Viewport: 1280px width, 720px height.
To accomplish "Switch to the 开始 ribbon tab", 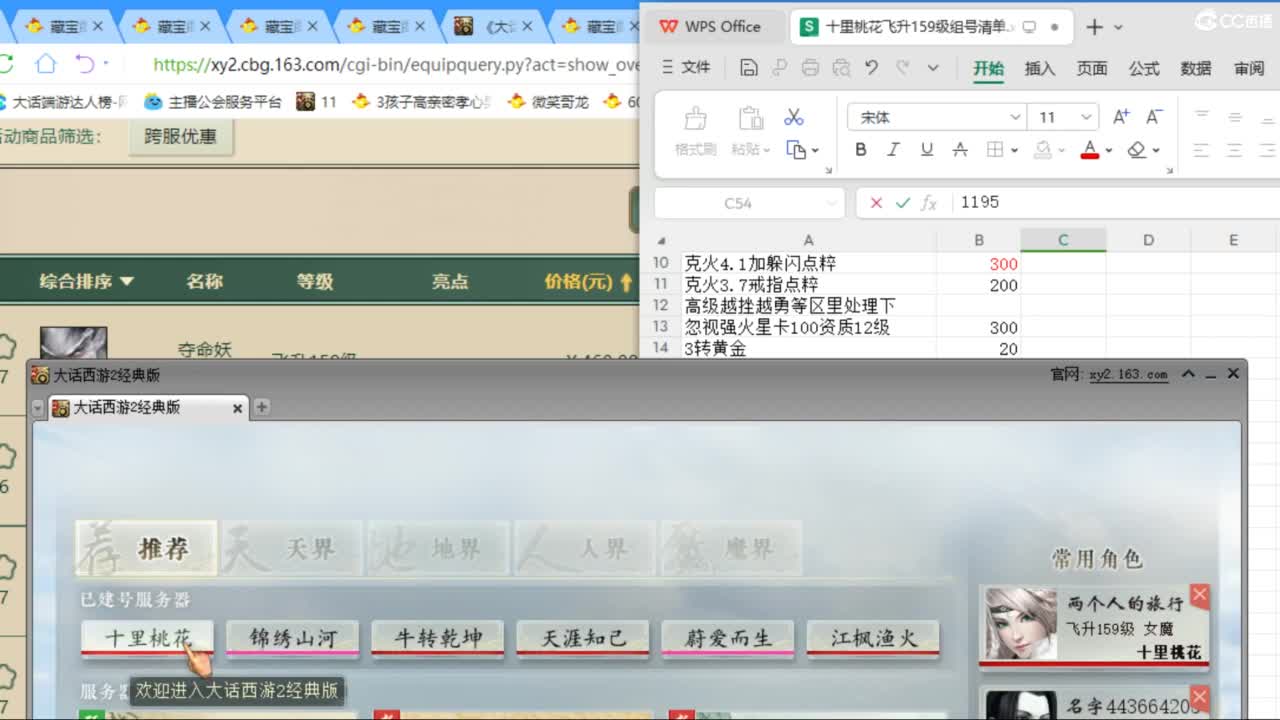I will coord(988,68).
